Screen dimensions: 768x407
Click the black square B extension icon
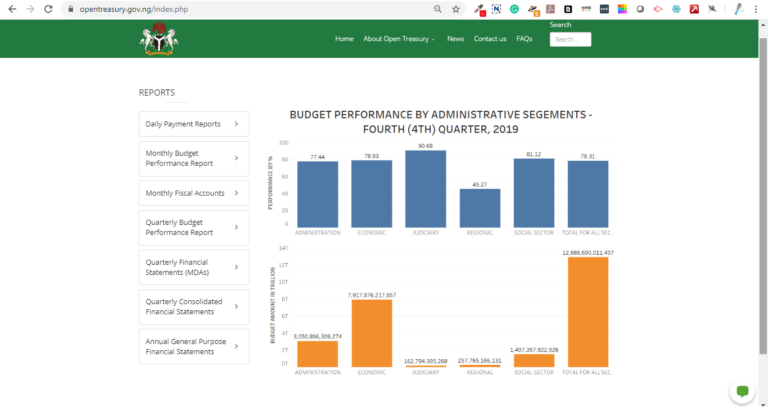tap(568, 9)
